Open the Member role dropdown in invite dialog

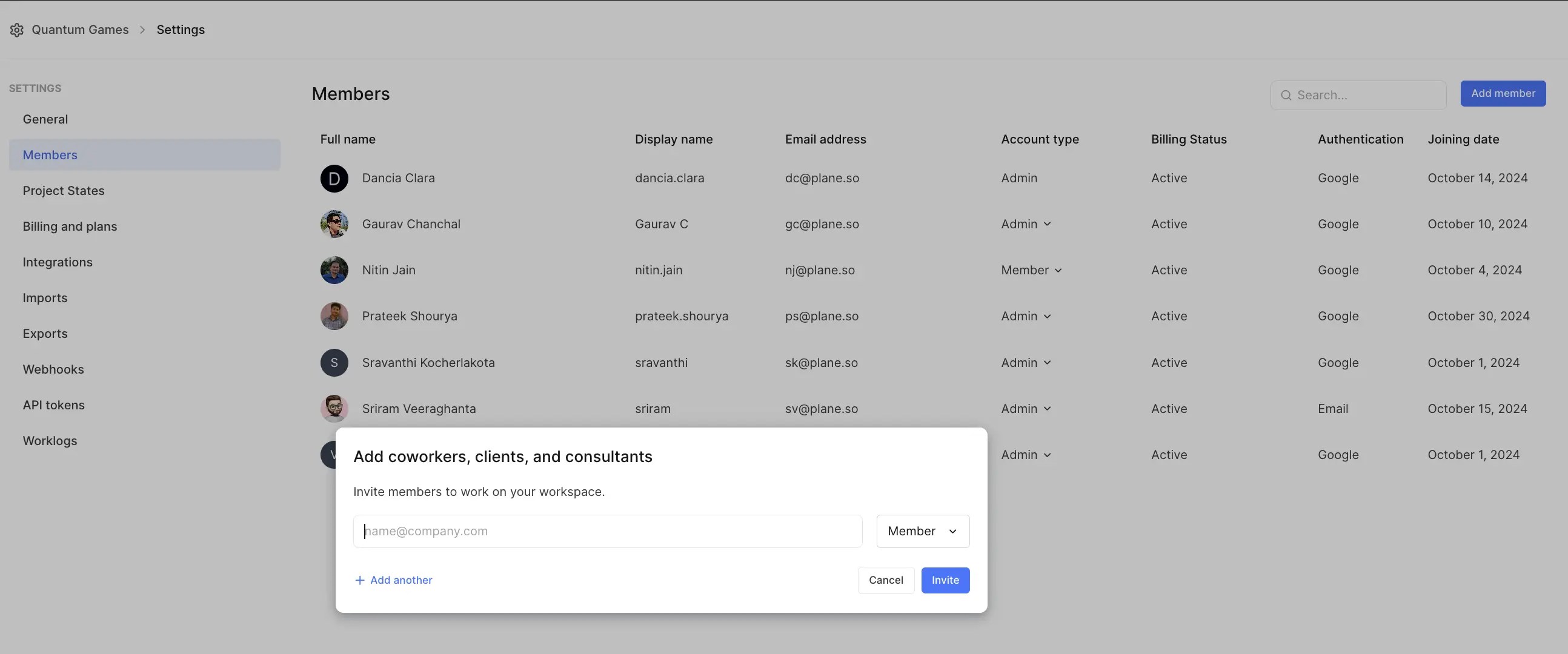(x=922, y=531)
